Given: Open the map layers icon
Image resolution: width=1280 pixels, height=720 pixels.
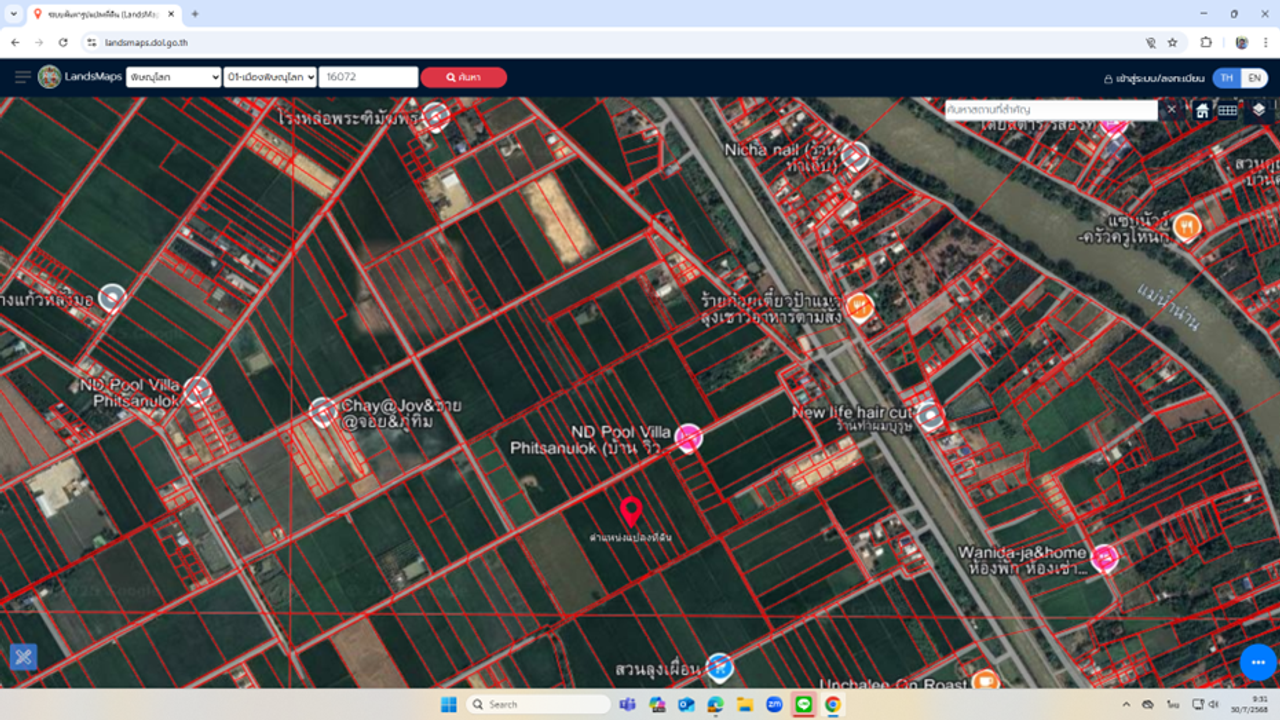Looking at the screenshot, I should click(x=1258, y=110).
